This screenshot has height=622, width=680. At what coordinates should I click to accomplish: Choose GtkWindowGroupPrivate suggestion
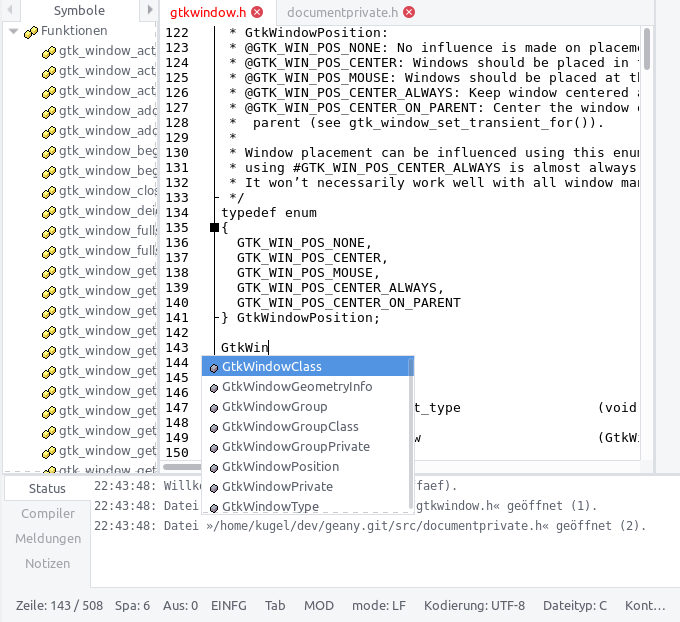coord(305,446)
